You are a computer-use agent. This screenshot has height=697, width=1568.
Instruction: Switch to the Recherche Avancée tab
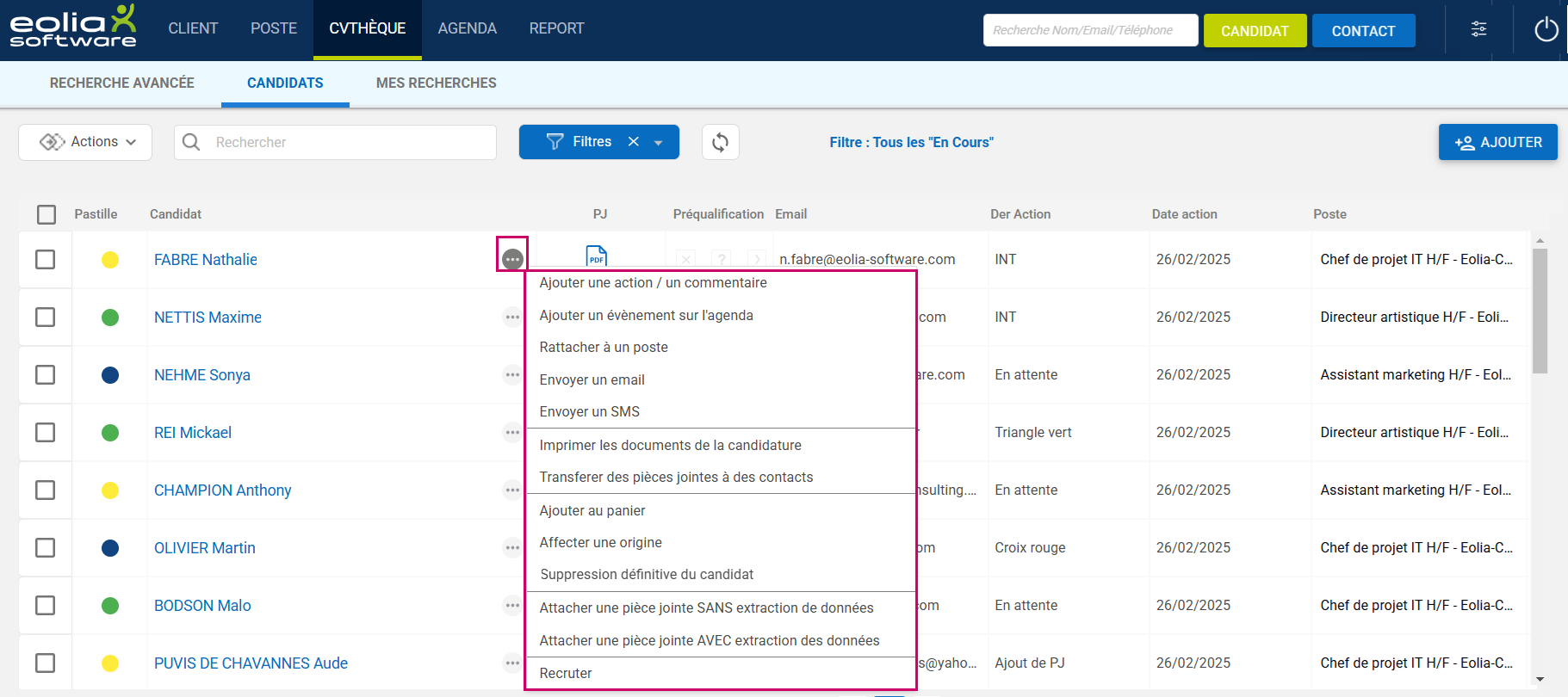121,83
